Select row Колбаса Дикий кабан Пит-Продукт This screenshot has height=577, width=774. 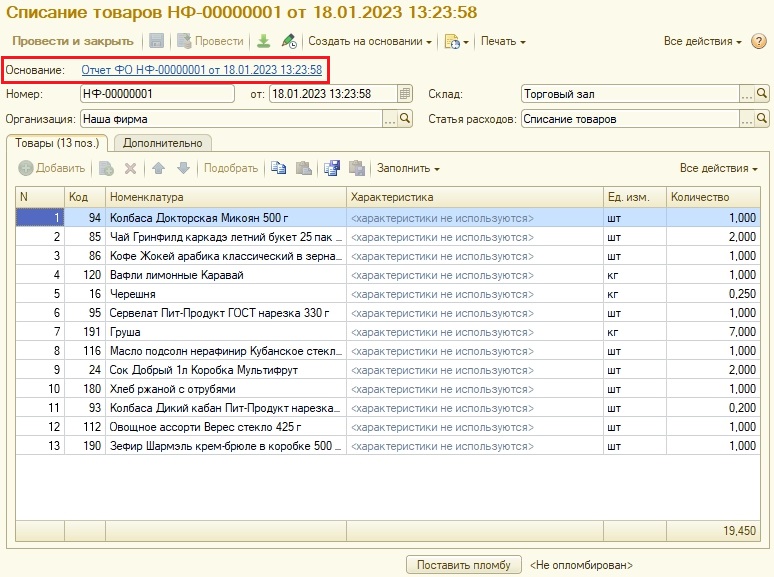tap(387, 408)
